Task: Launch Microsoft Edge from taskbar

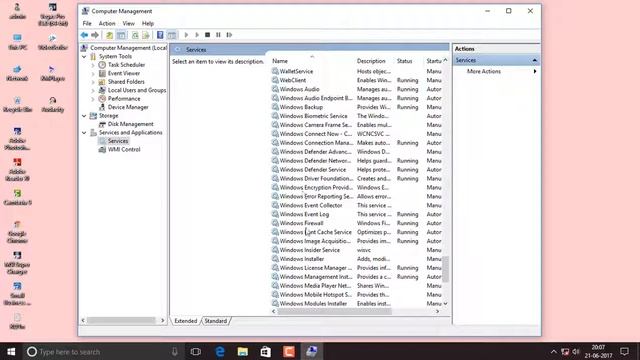Action: 220,351
